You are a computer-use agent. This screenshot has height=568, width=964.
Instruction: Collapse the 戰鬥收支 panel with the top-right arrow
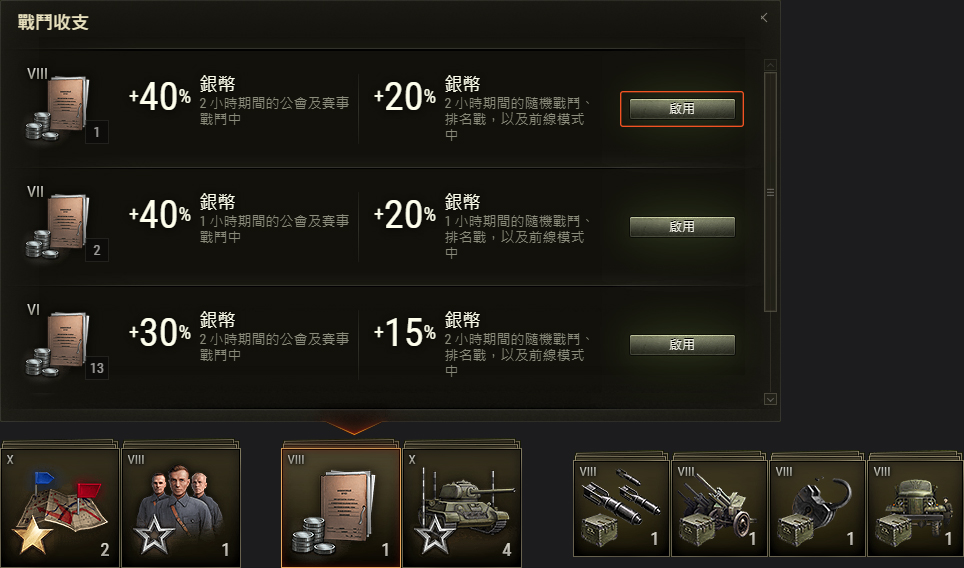pyautogui.click(x=764, y=18)
